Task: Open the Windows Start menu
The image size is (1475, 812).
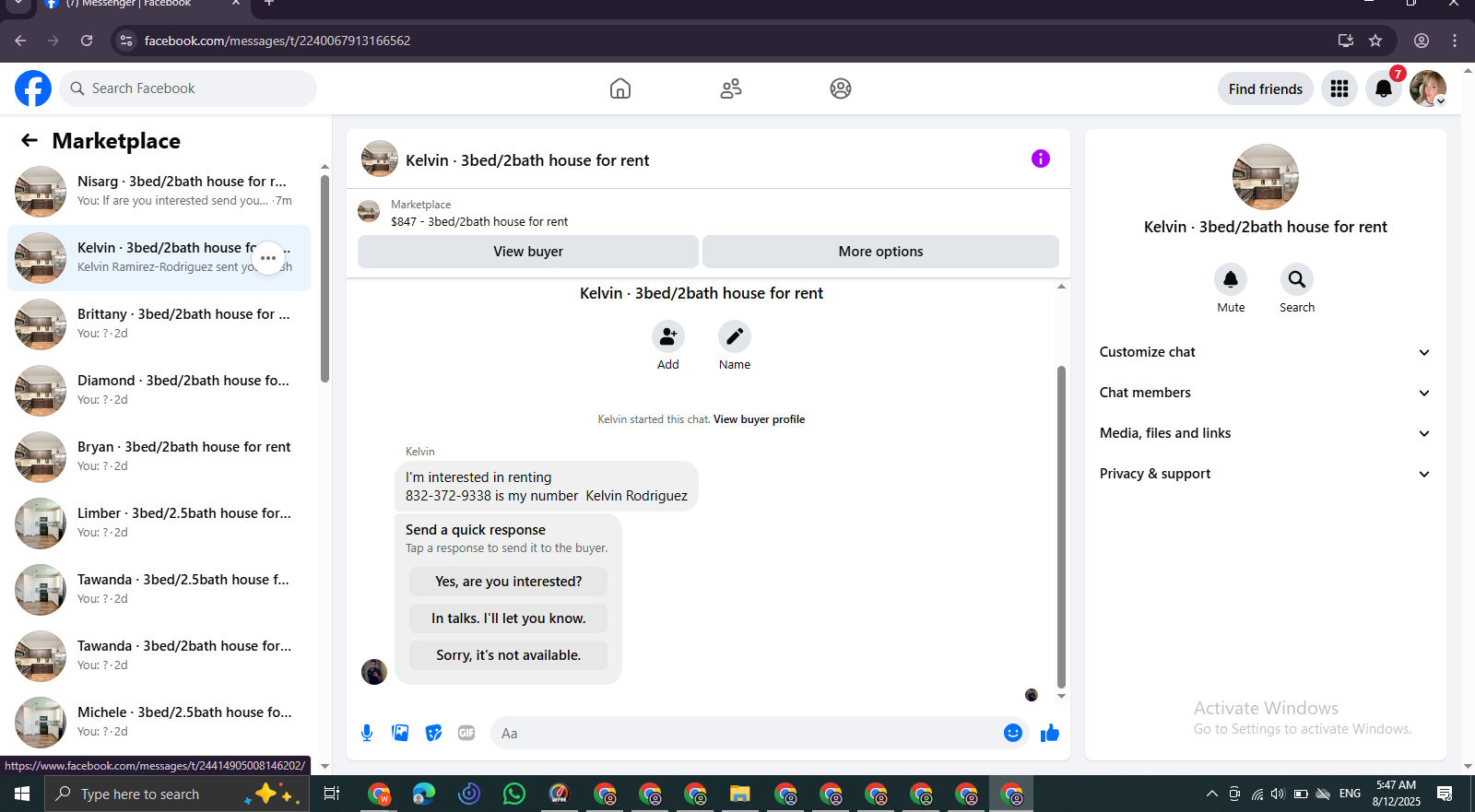Action: [x=22, y=794]
